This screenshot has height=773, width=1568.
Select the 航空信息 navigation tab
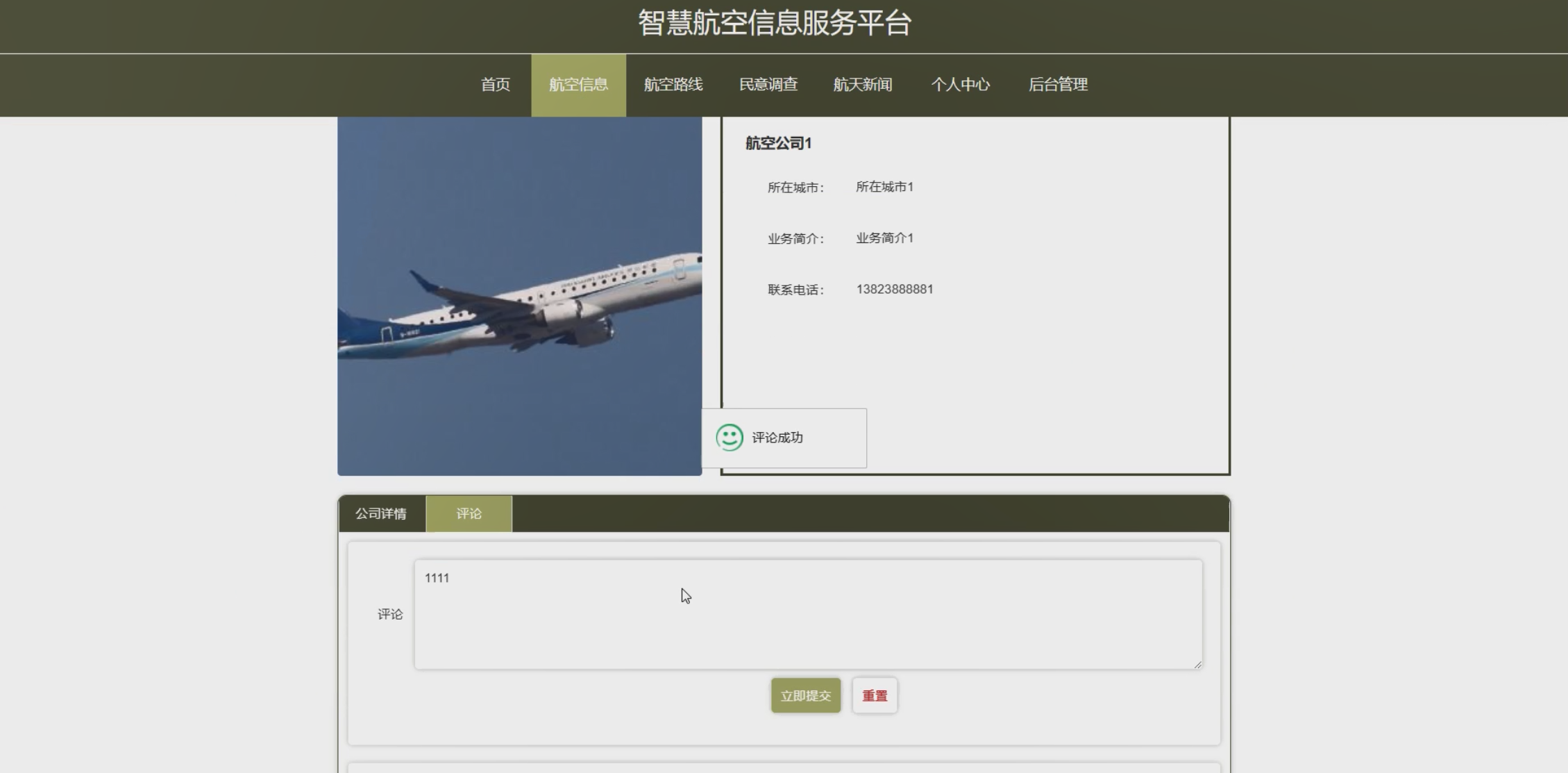578,85
